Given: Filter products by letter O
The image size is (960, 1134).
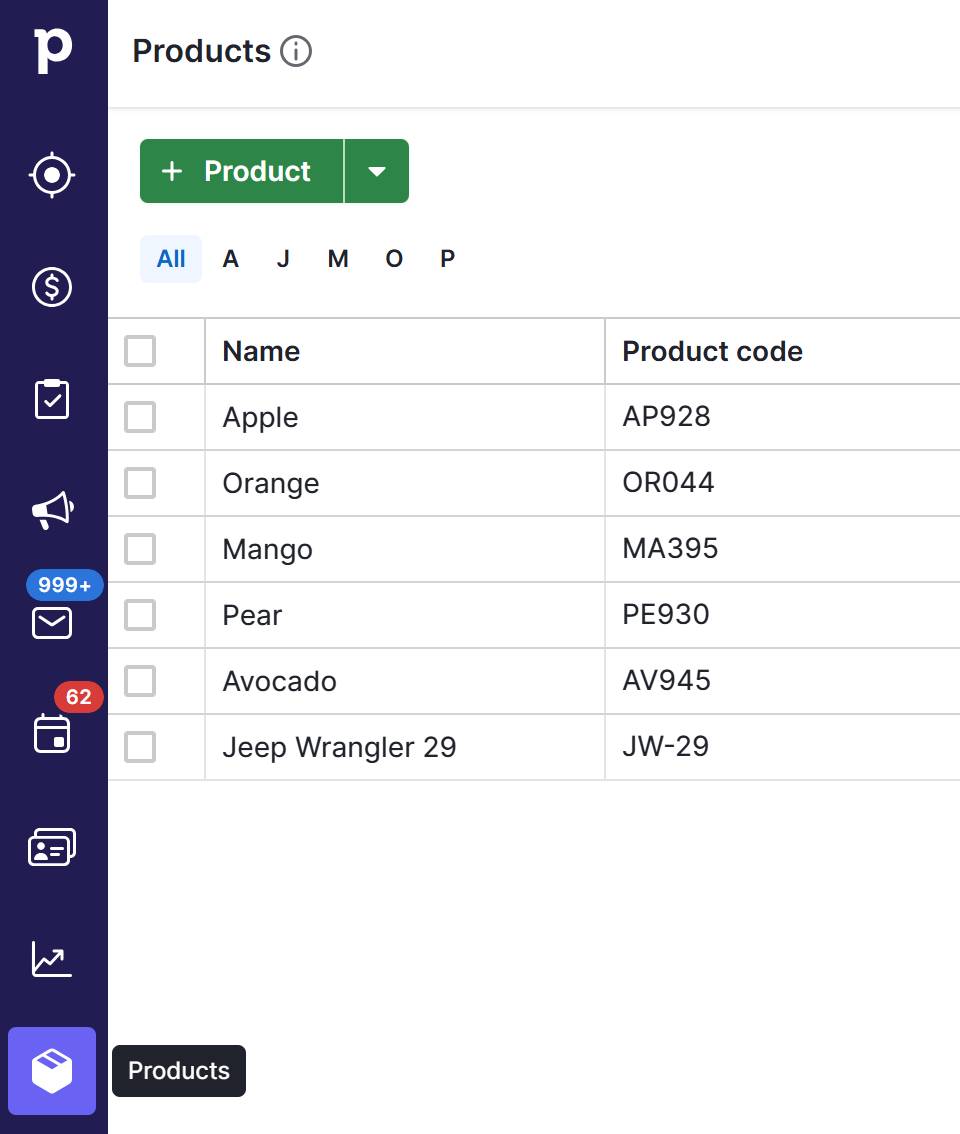Looking at the screenshot, I should coord(394,259).
